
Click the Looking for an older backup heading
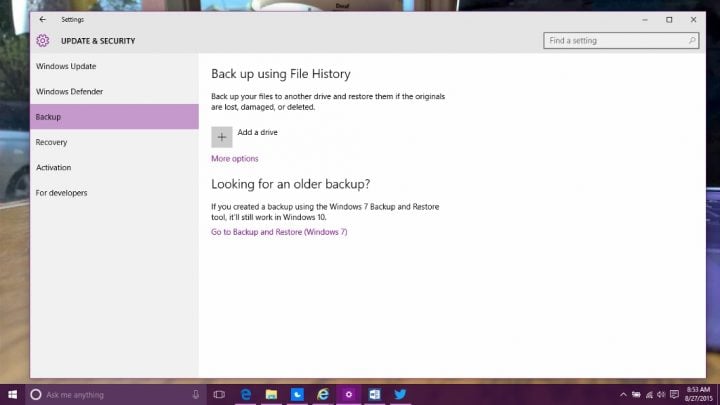[291, 184]
